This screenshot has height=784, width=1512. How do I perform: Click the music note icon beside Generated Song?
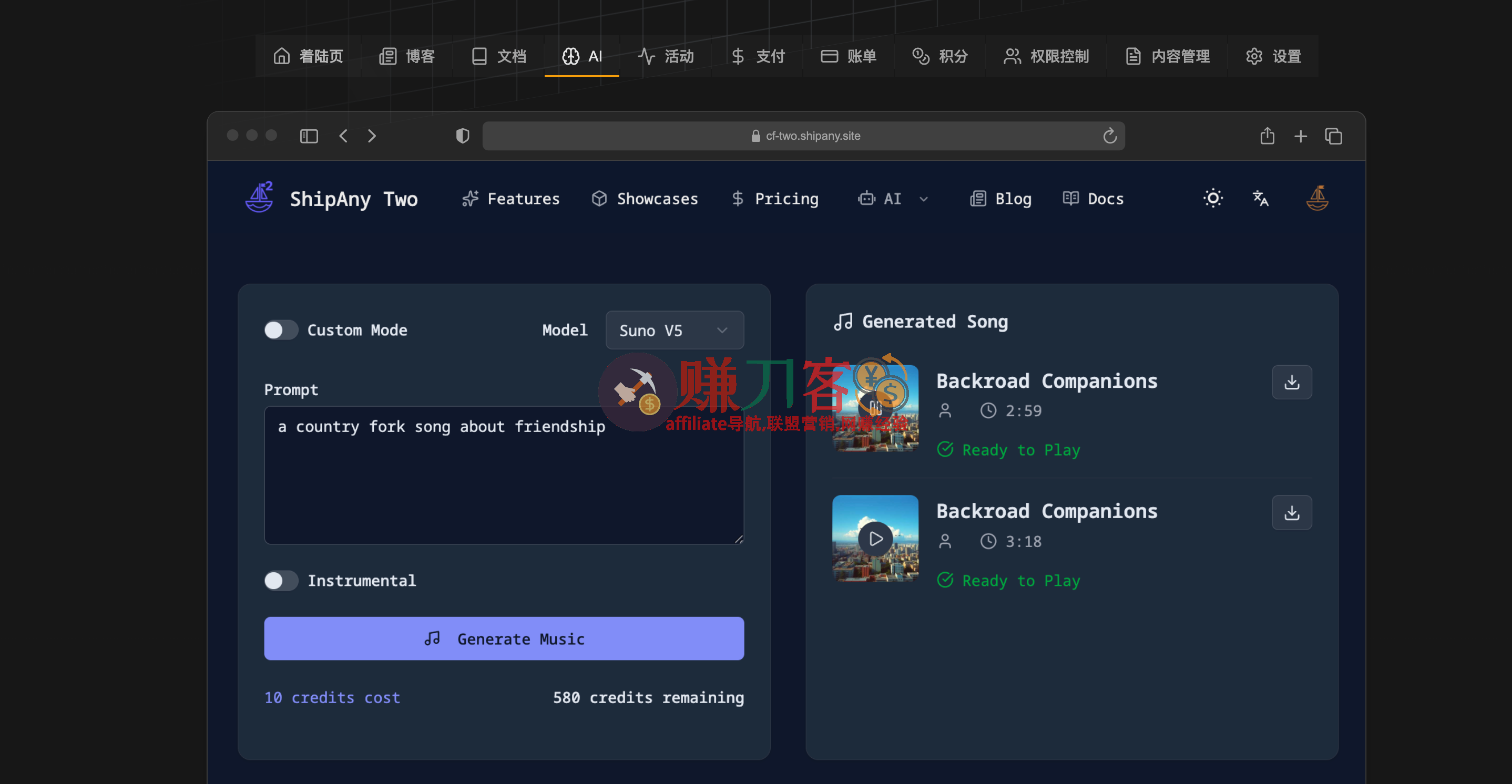point(843,322)
